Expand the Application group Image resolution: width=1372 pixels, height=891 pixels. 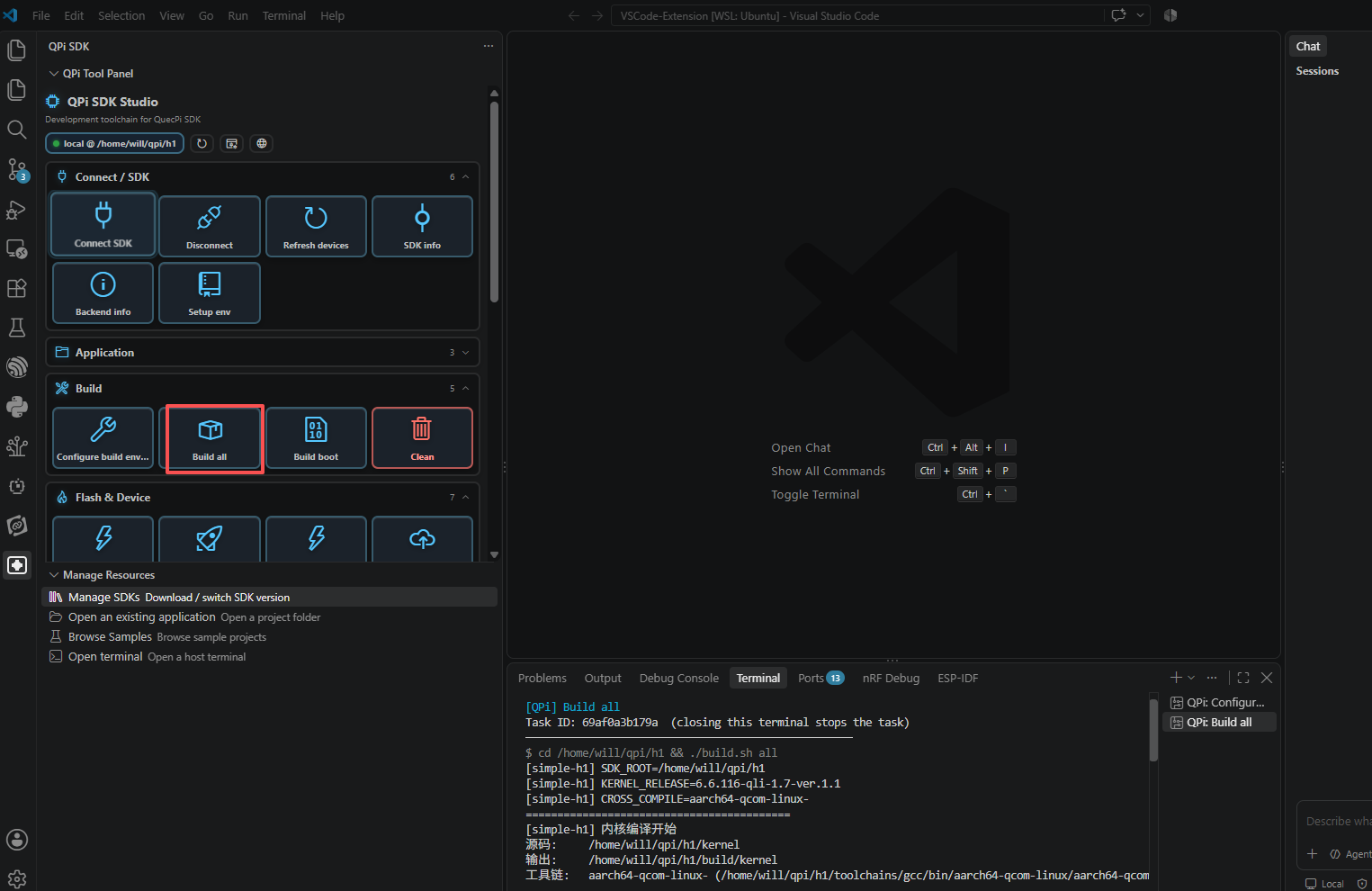(x=466, y=352)
